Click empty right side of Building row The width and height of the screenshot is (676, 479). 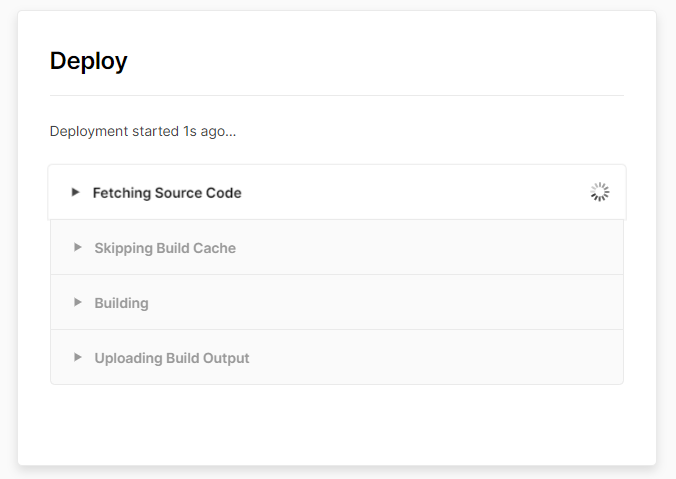click(x=450, y=303)
